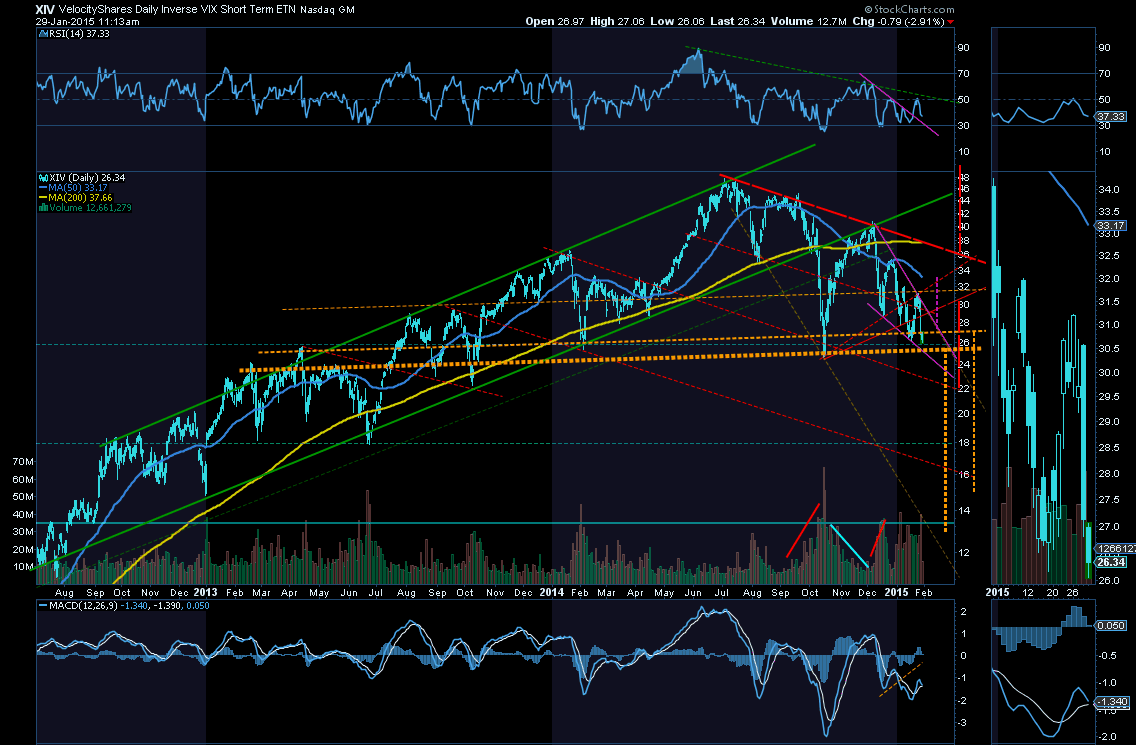Click the blue MA(50) line swatch in legend
1136x745 pixels.
pyautogui.click(x=43, y=188)
